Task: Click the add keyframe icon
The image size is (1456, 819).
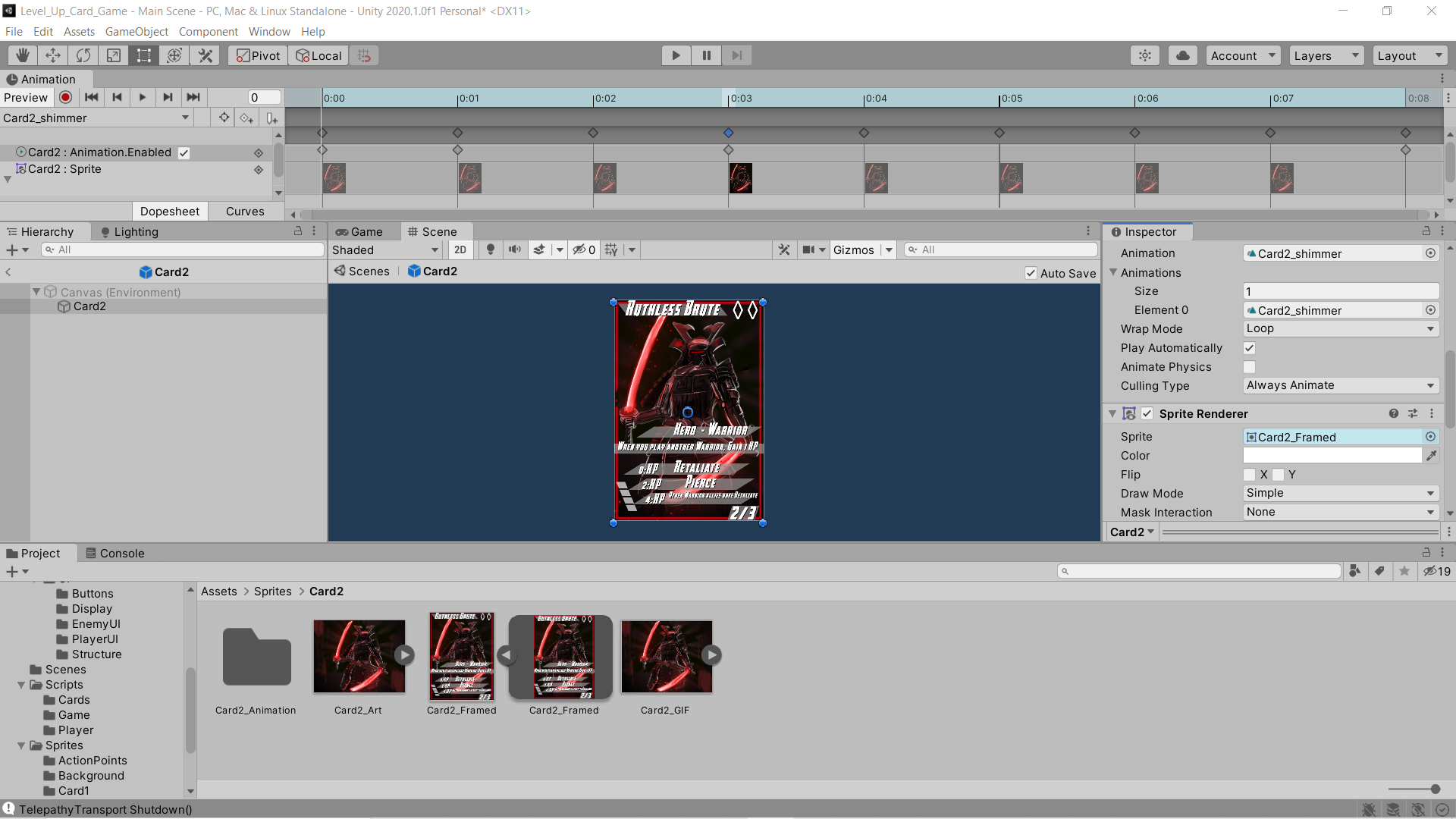Action: pos(246,118)
